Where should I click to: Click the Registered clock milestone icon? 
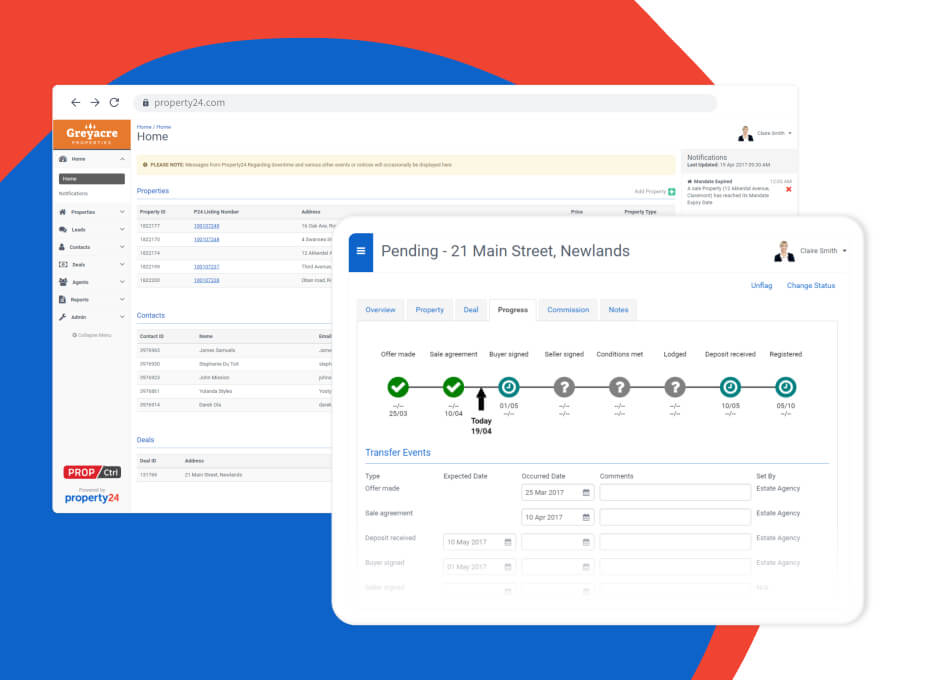tap(786, 387)
